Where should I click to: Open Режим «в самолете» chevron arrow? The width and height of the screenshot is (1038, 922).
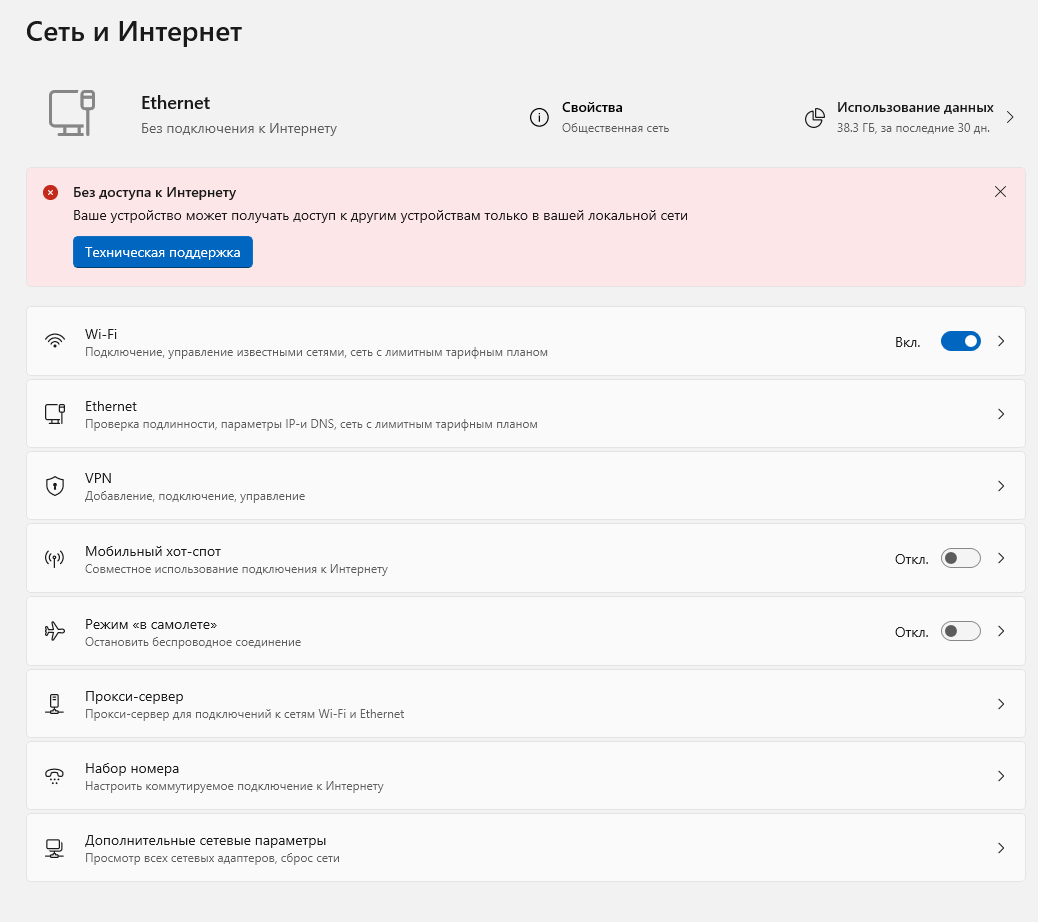pos(1001,631)
